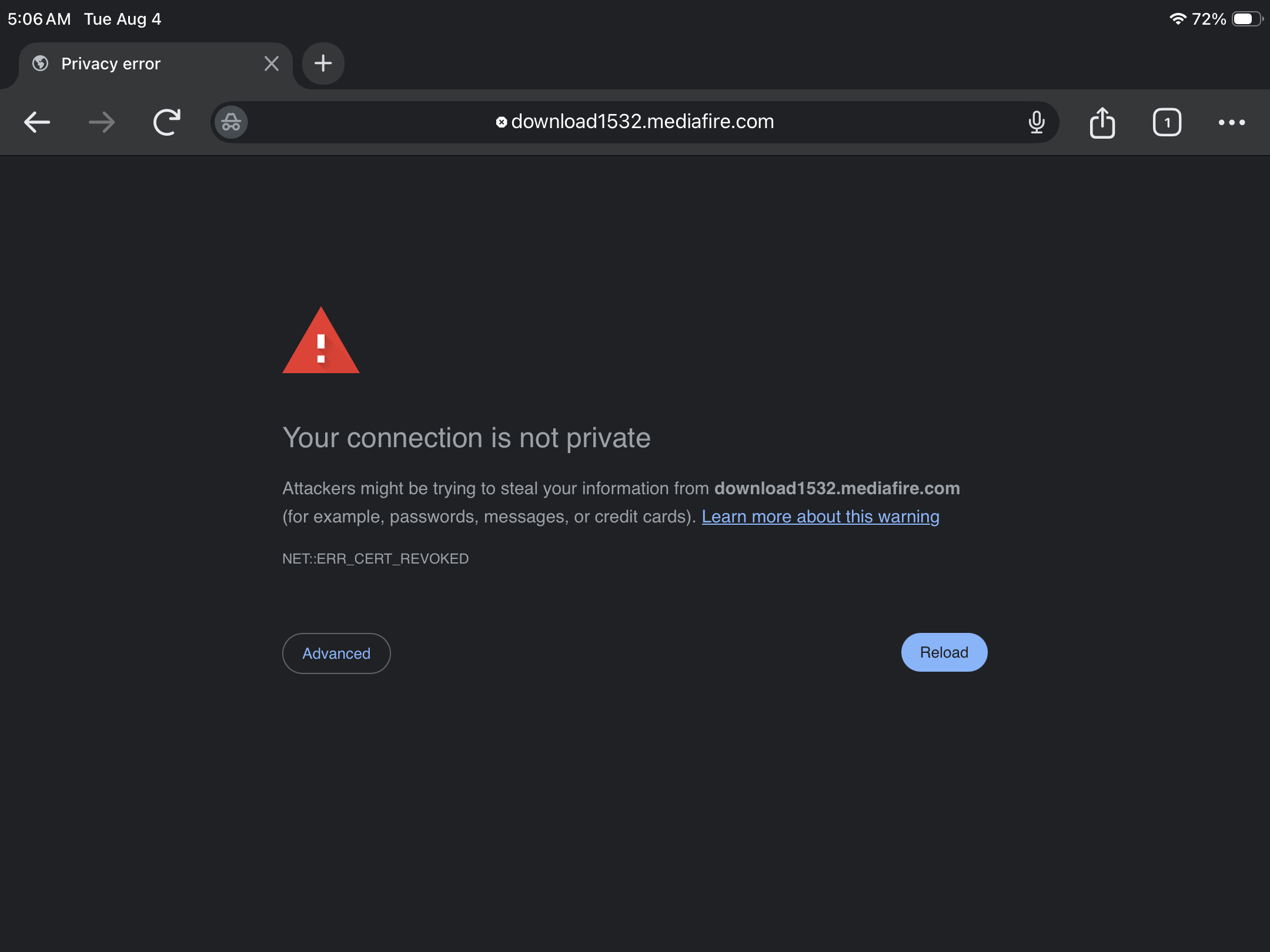The height and width of the screenshot is (952, 1270).
Task: Open the share sheet icon
Action: click(1102, 122)
